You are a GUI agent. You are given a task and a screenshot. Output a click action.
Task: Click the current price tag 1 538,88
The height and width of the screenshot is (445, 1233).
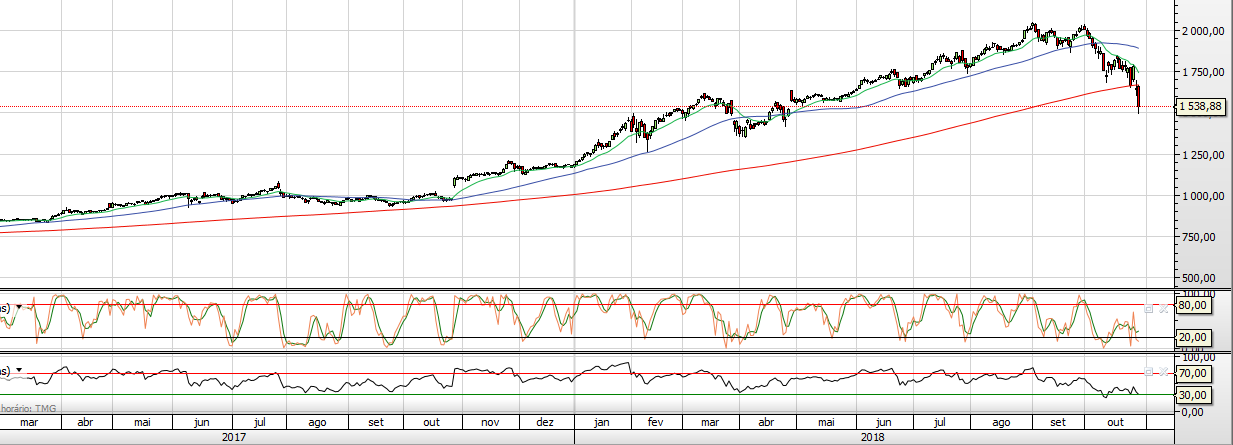point(1201,106)
